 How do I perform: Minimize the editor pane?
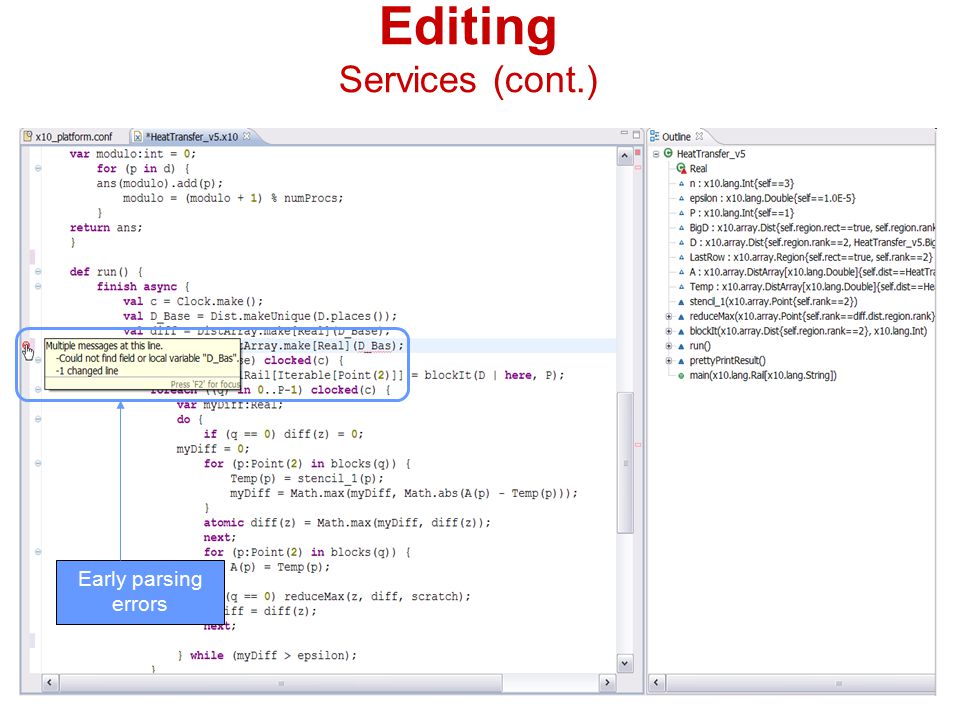(x=624, y=133)
